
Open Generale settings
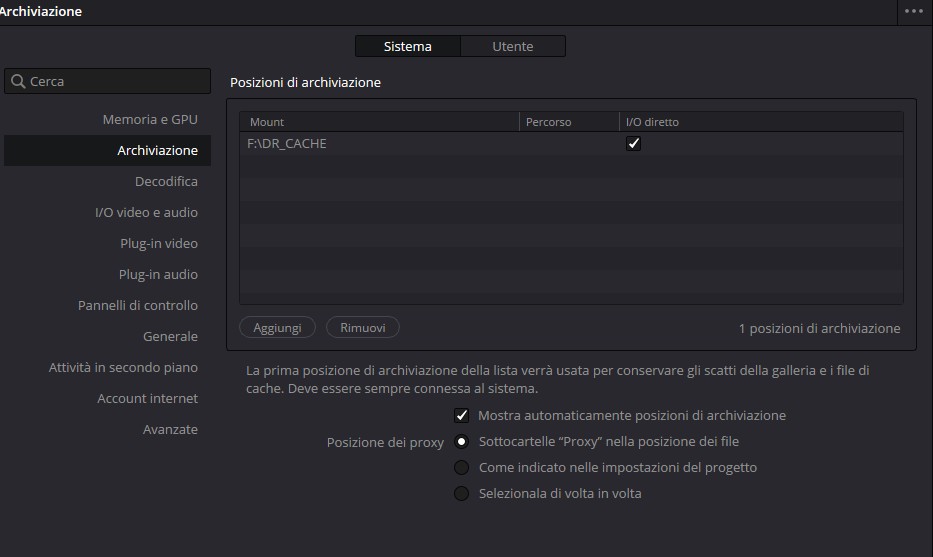(x=170, y=336)
